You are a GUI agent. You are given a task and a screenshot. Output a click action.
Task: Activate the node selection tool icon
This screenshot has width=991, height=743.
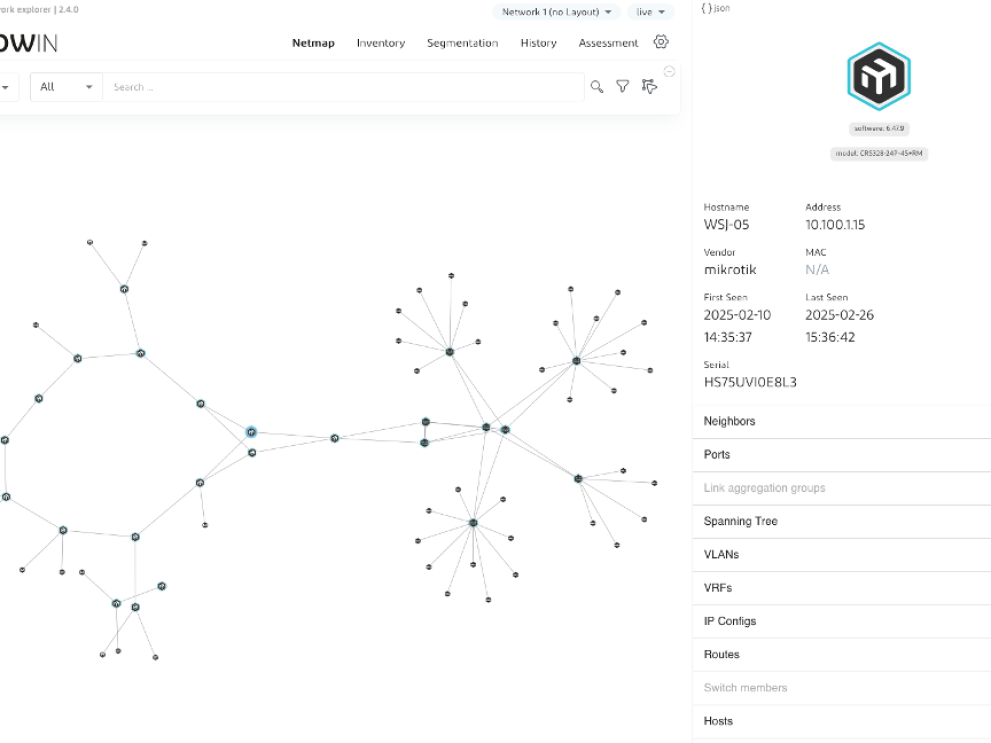click(x=649, y=87)
